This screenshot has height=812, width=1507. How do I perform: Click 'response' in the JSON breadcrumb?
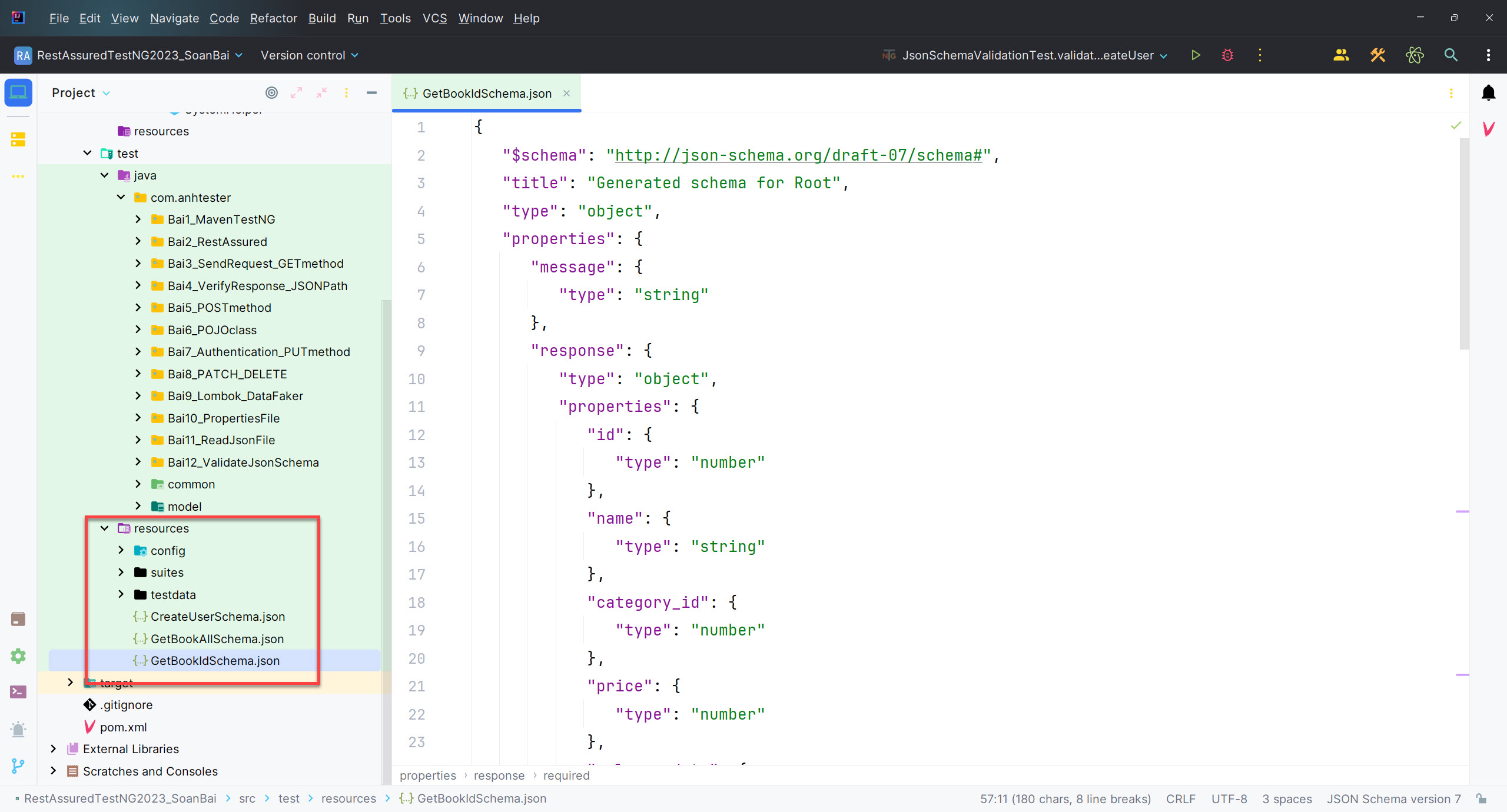(499, 776)
